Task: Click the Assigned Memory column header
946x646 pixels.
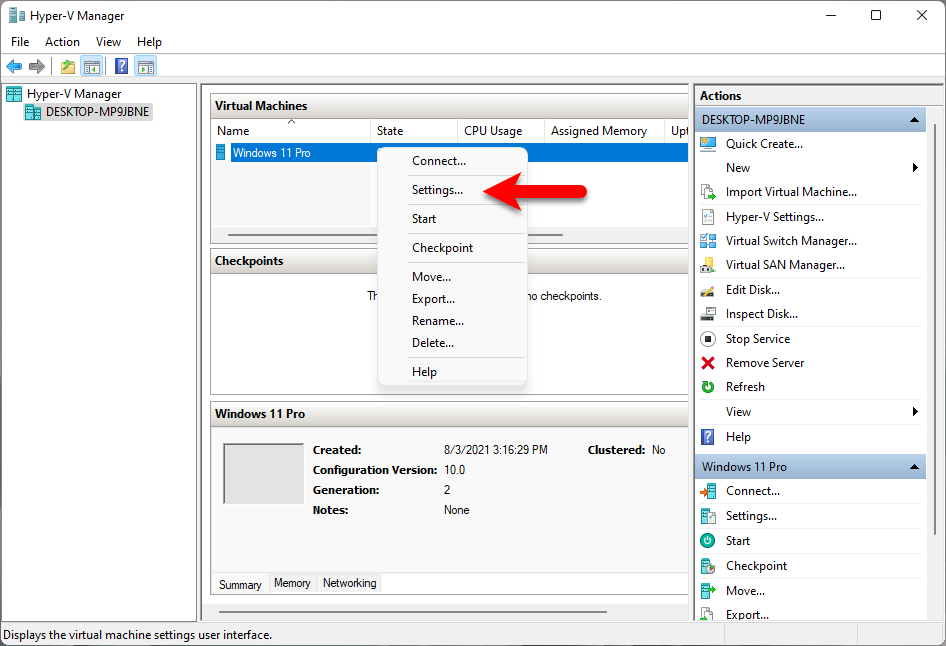Action: click(x=604, y=131)
